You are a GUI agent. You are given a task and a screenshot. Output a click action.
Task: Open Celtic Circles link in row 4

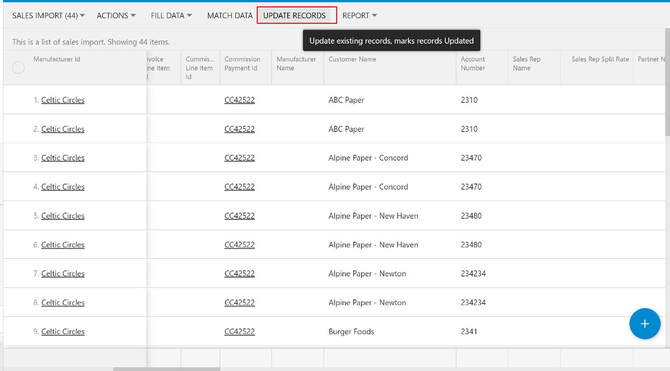coord(62,187)
